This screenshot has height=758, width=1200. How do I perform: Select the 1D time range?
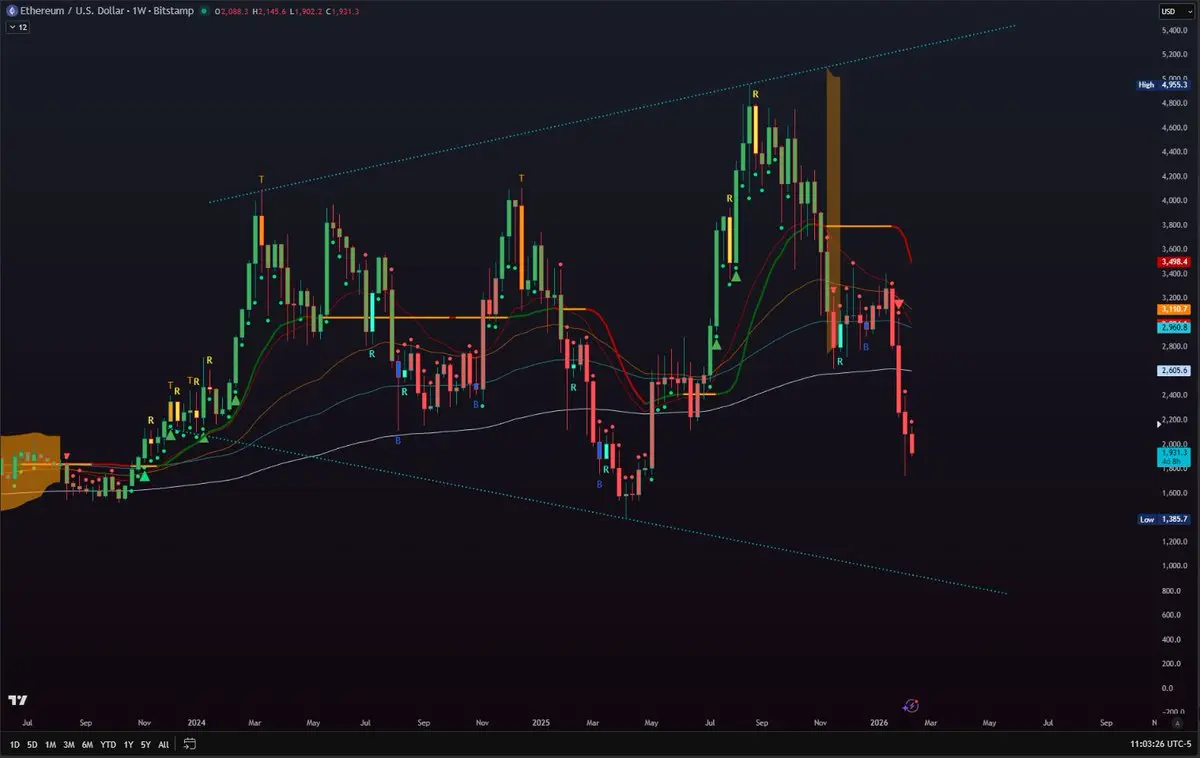[14, 744]
